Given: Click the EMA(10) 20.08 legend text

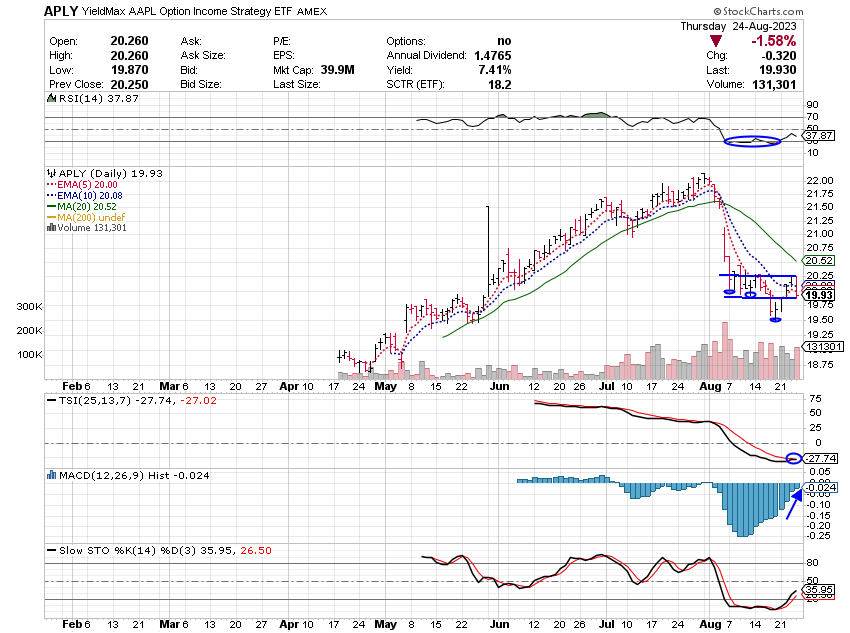Looking at the screenshot, I should pos(90,196).
